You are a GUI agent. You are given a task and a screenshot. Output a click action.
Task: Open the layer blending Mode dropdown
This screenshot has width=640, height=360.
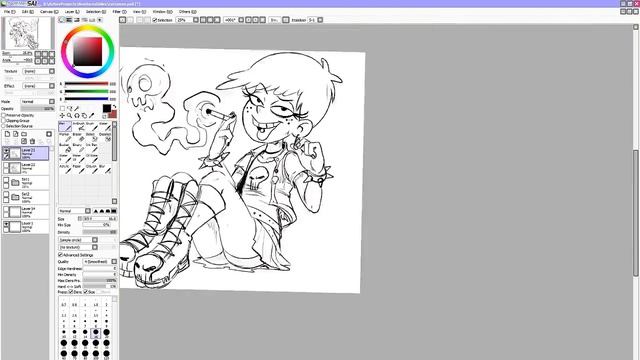38,101
